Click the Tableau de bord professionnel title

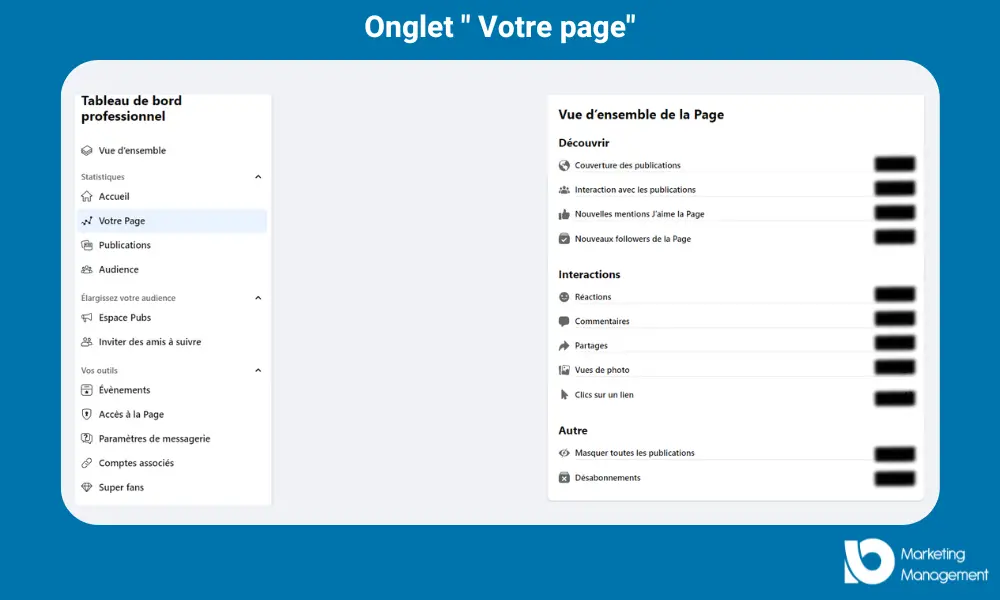point(131,108)
